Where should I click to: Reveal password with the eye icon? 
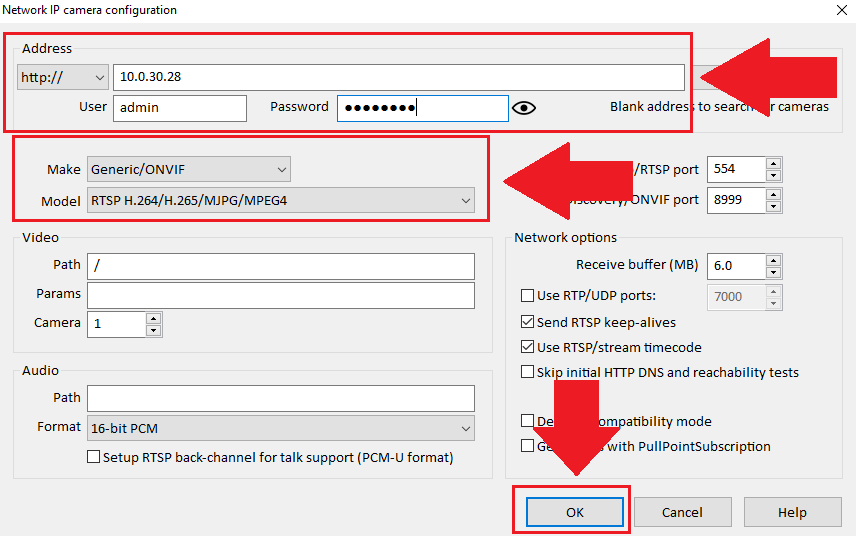(x=524, y=108)
